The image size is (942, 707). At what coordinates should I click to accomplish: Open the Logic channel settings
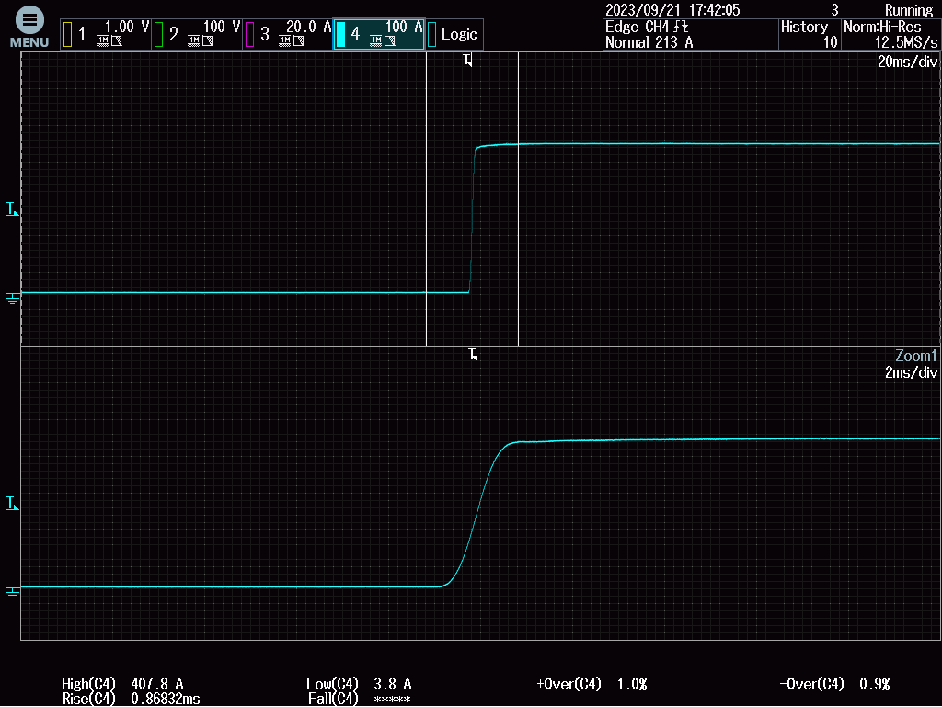pos(457,34)
